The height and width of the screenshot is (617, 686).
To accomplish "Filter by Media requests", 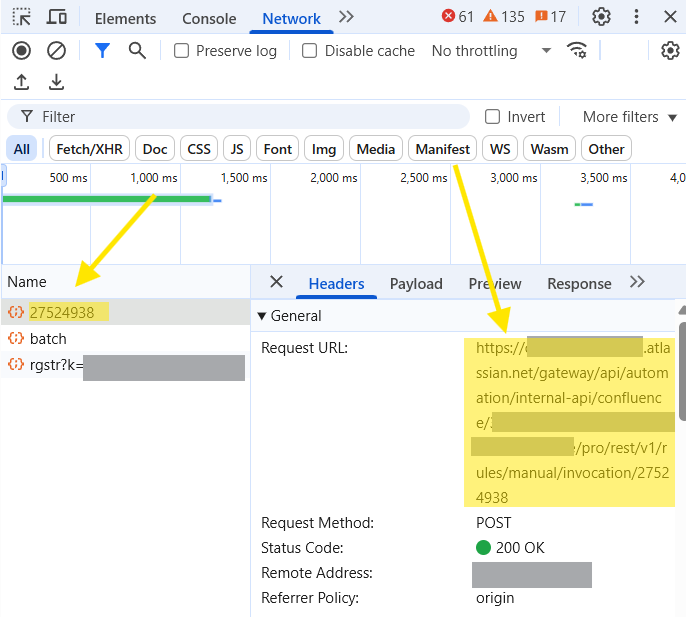I will 375,149.
